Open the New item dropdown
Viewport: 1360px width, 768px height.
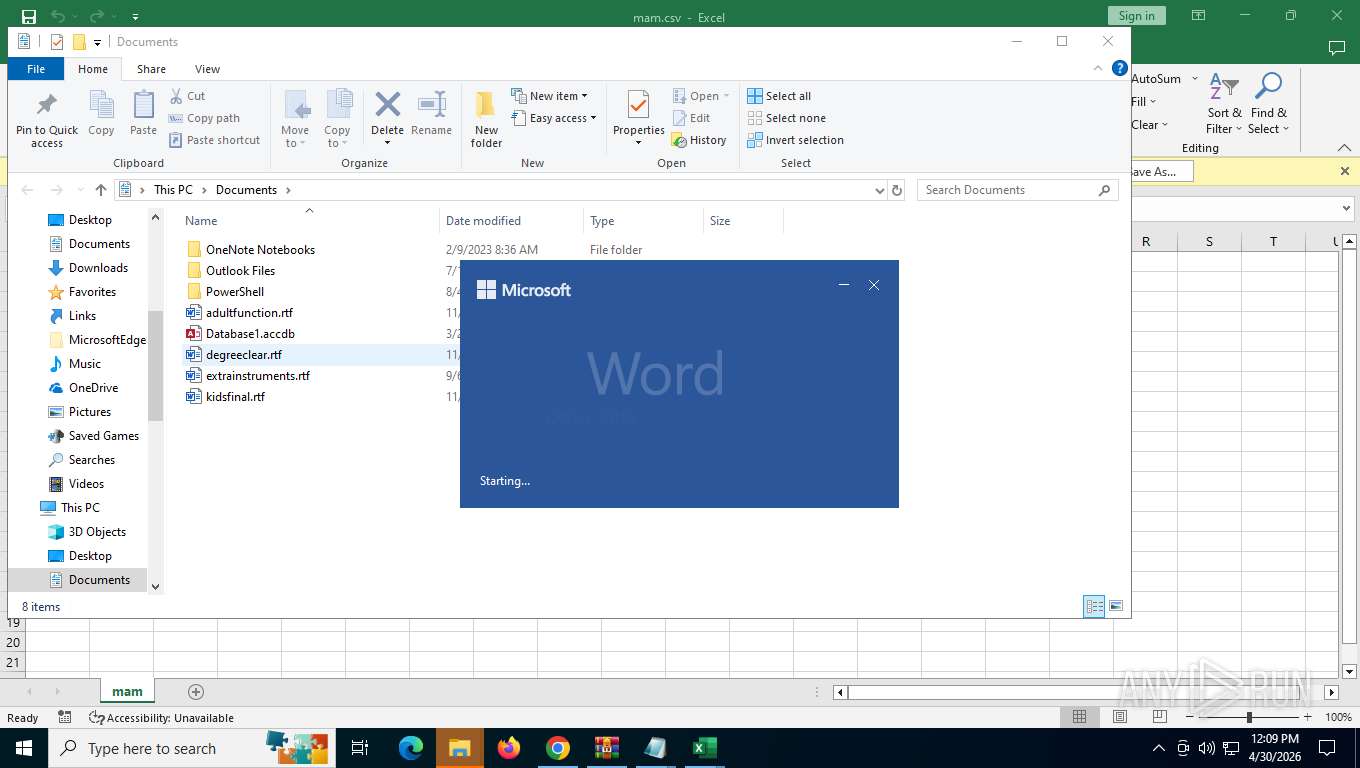(x=550, y=96)
